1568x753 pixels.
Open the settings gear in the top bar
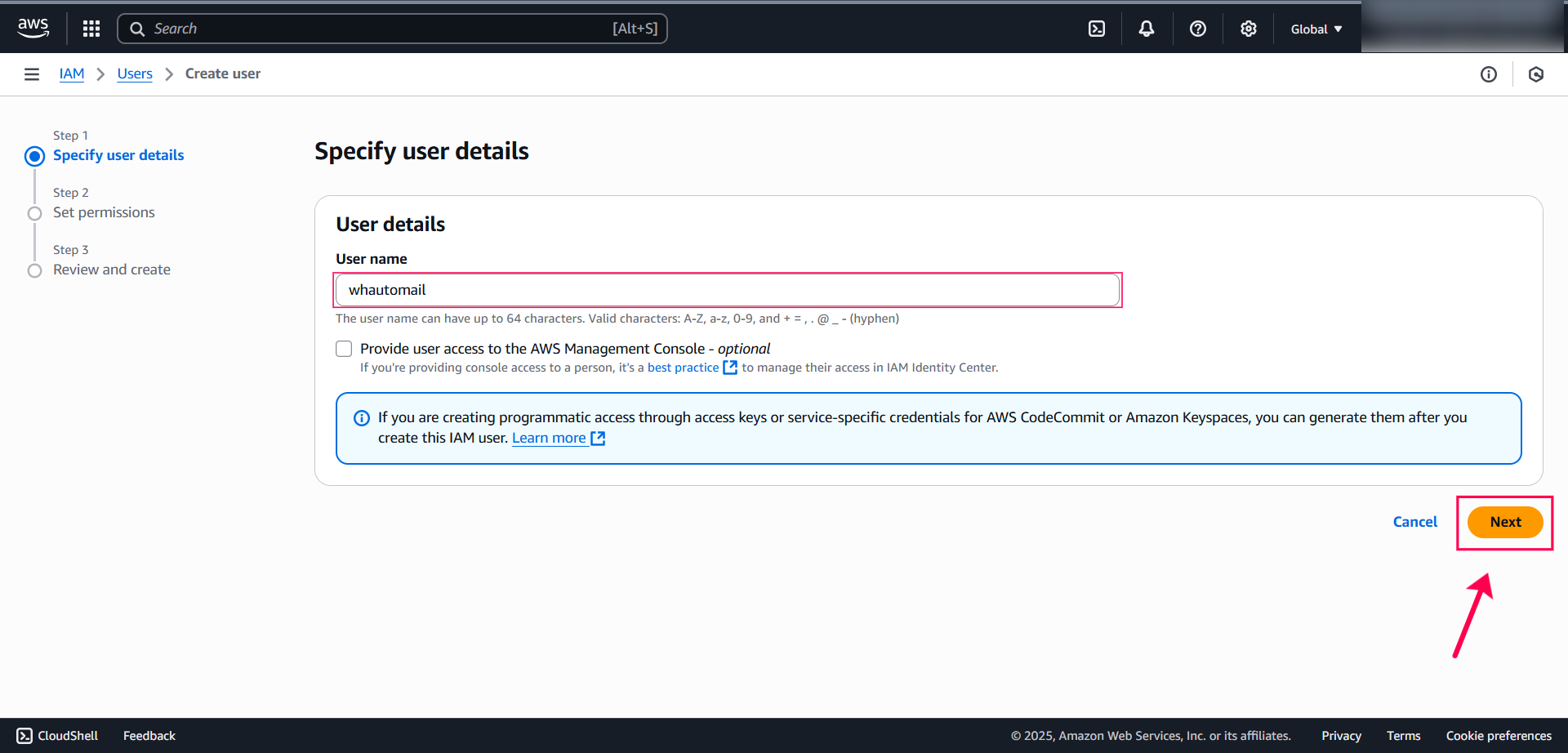[x=1247, y=28]
